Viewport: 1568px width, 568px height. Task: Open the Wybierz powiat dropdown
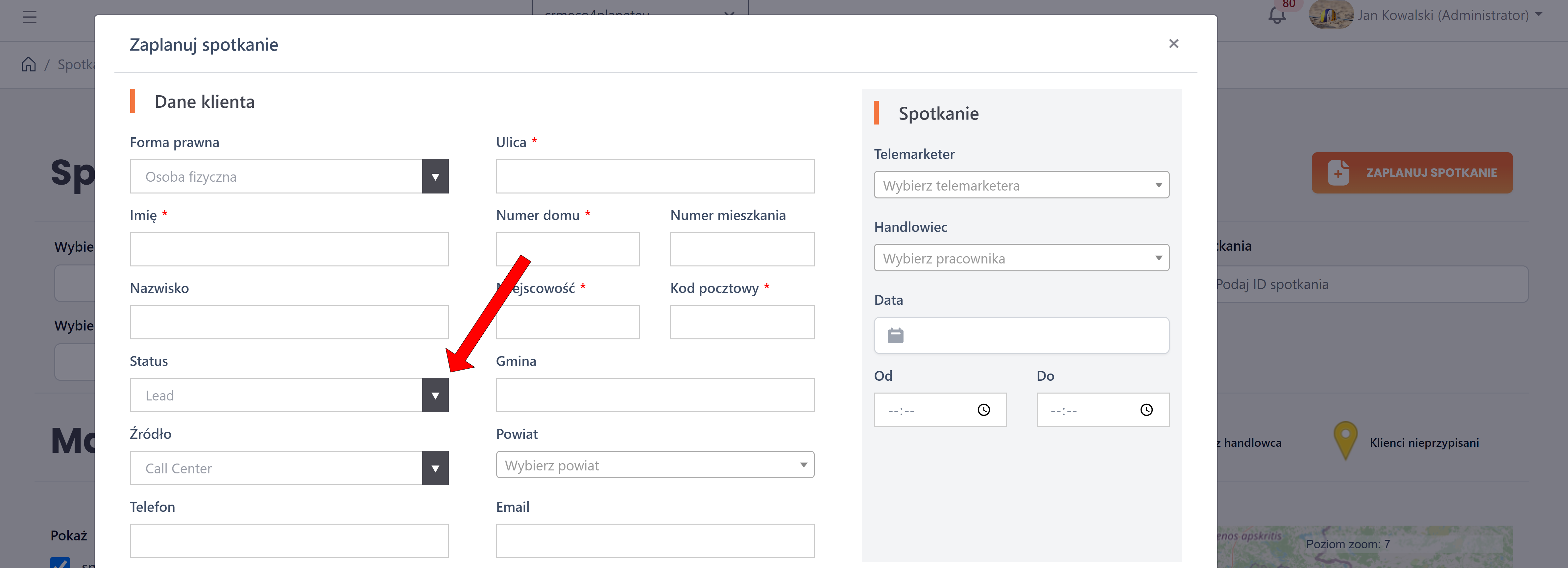click(x=654, y=465)
